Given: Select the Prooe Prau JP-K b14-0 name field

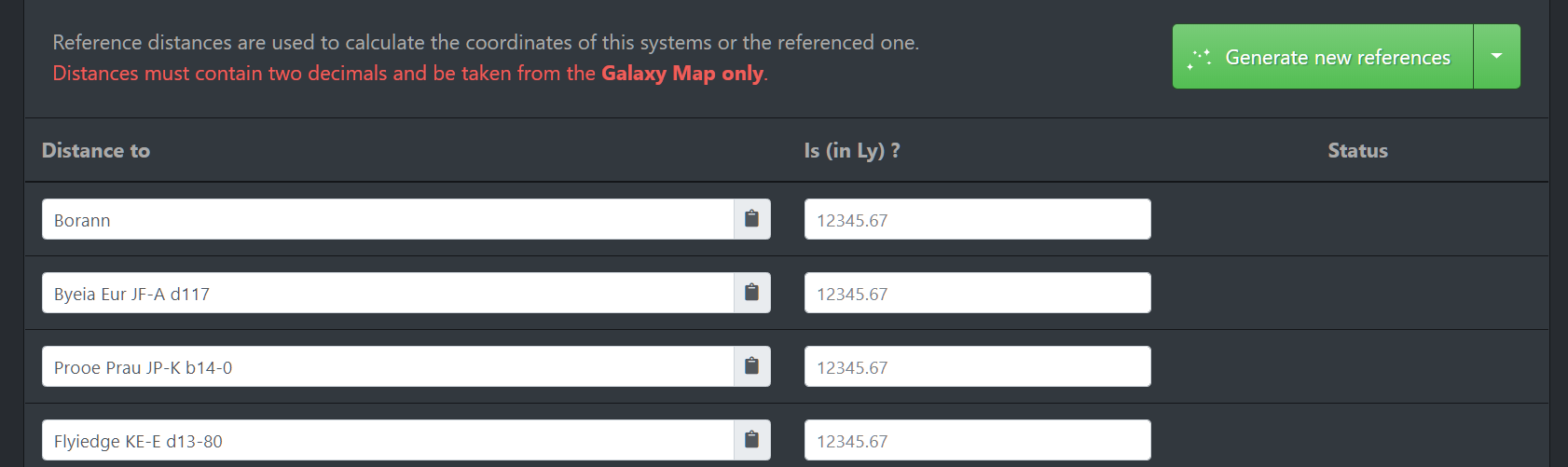Looking at the screenshot, I should pos(387,367).
